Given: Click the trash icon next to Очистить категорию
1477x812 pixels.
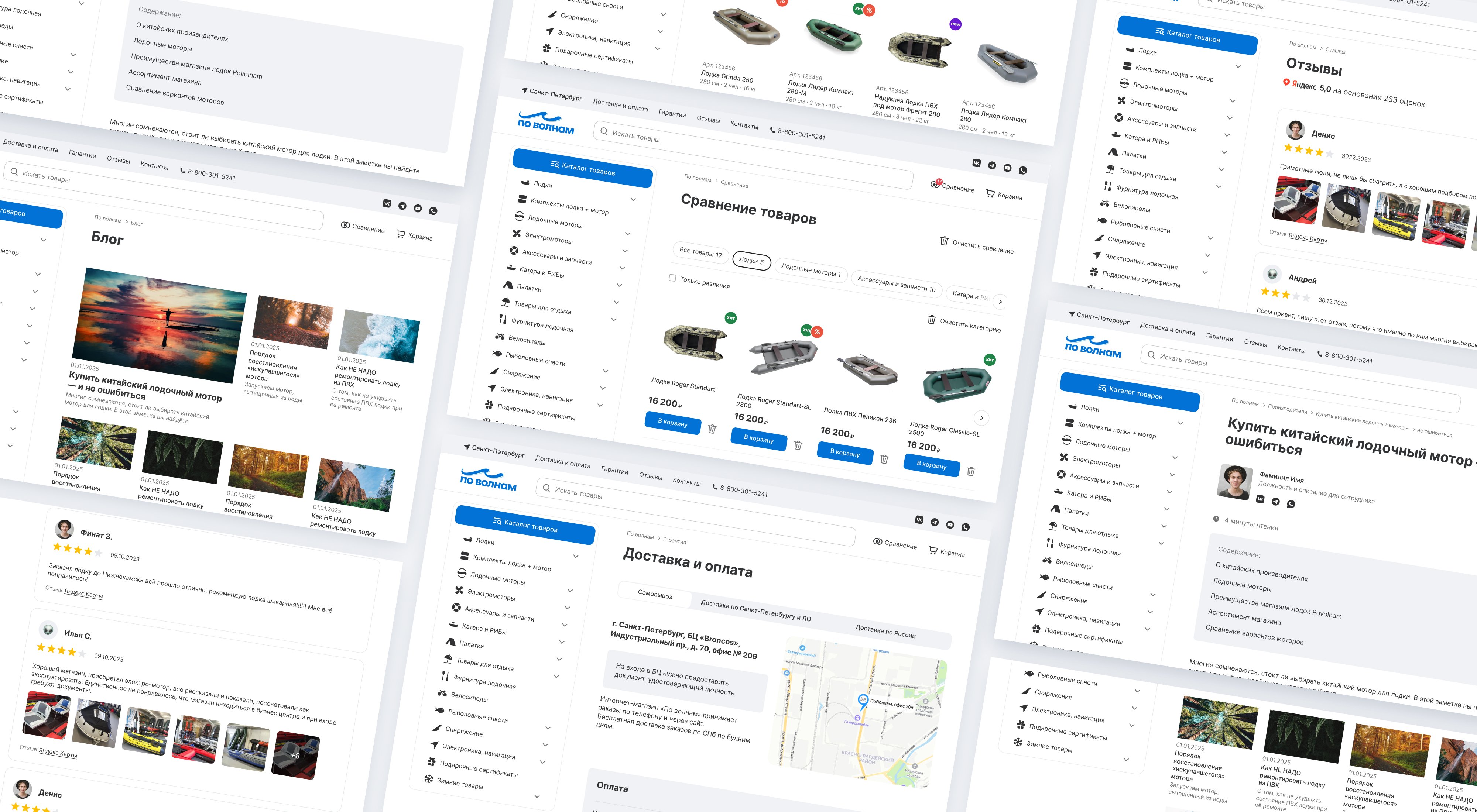Looking at the screenshot, I should (x=932, y=319).
